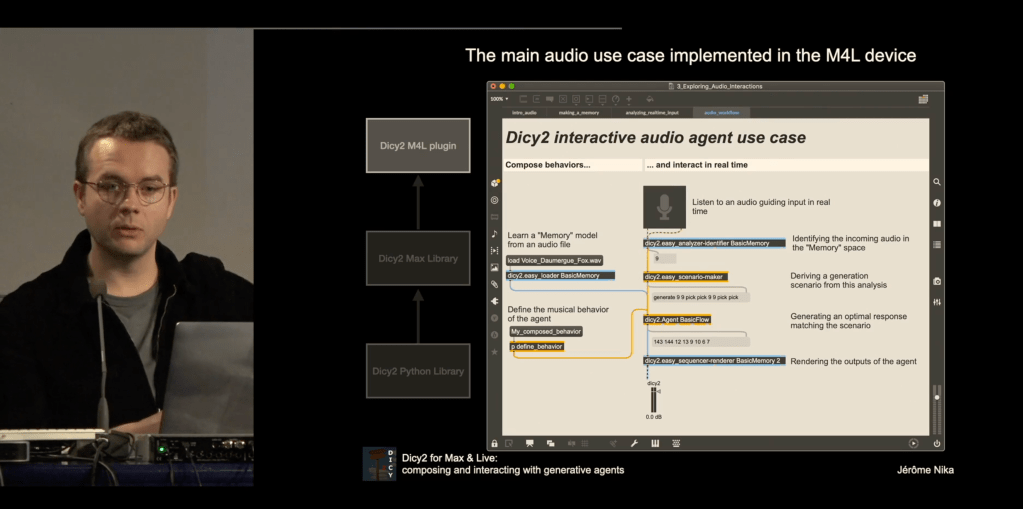Click the My_composed_behavior message box
The width and height of the screenshot is (1023, 509).
(545, 331)
